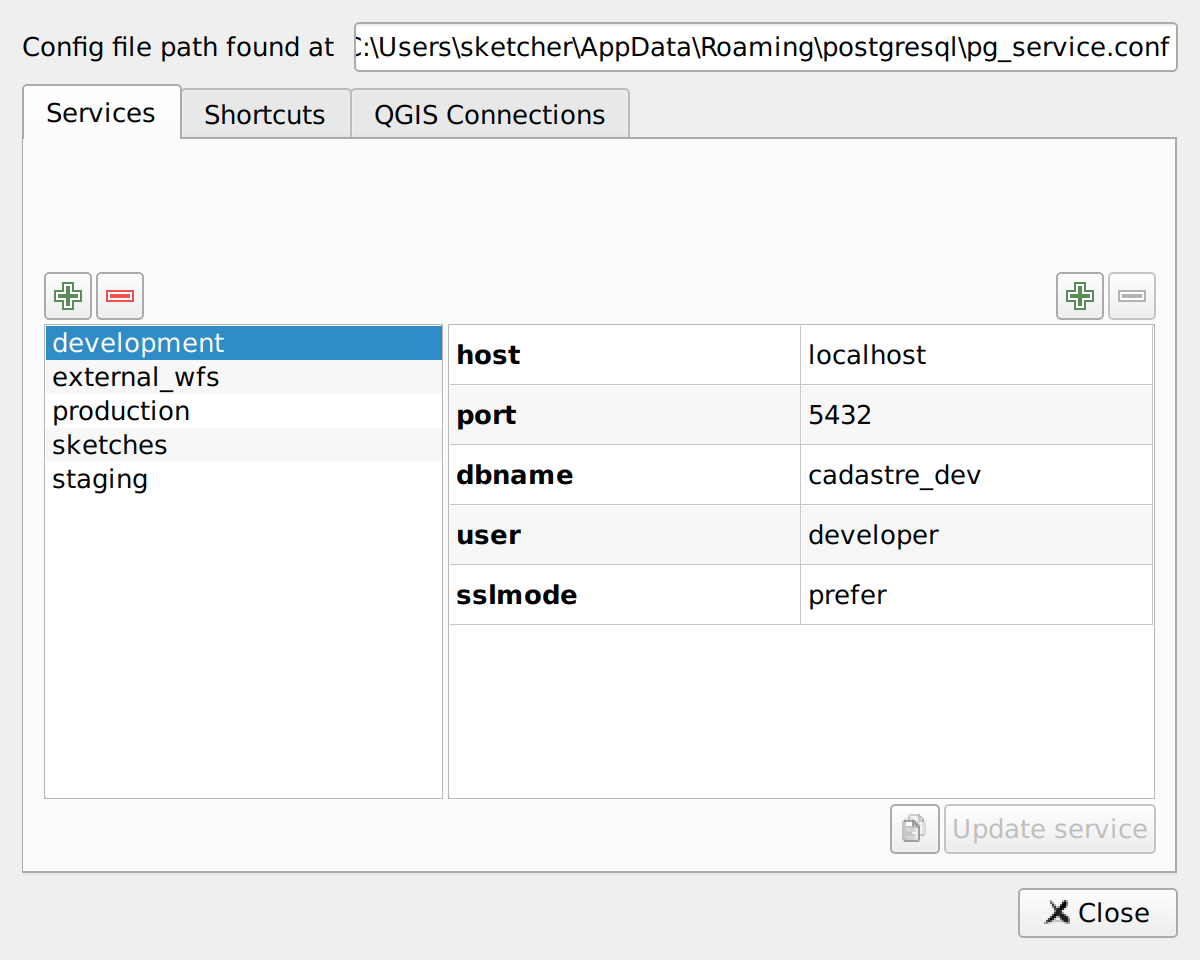Click the green plus to add a new service

click(x=67, y=296)
